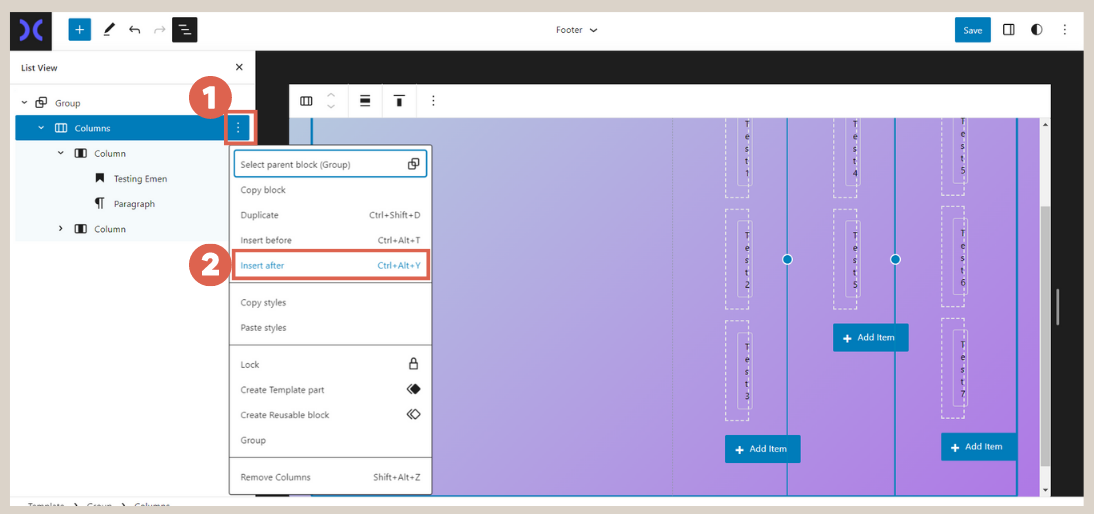Click the Redo arrow icon
This screenshot has width=1094, height=514.
(x=159, y=30)
